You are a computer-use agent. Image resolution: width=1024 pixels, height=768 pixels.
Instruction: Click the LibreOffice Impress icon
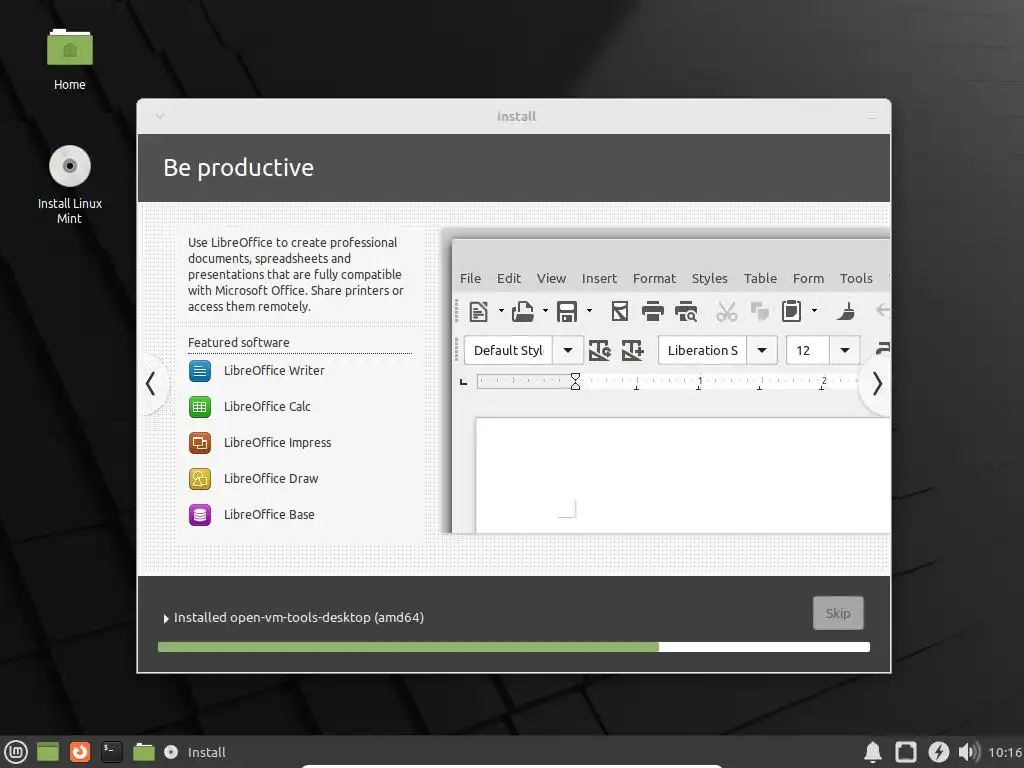coord(200,443)
